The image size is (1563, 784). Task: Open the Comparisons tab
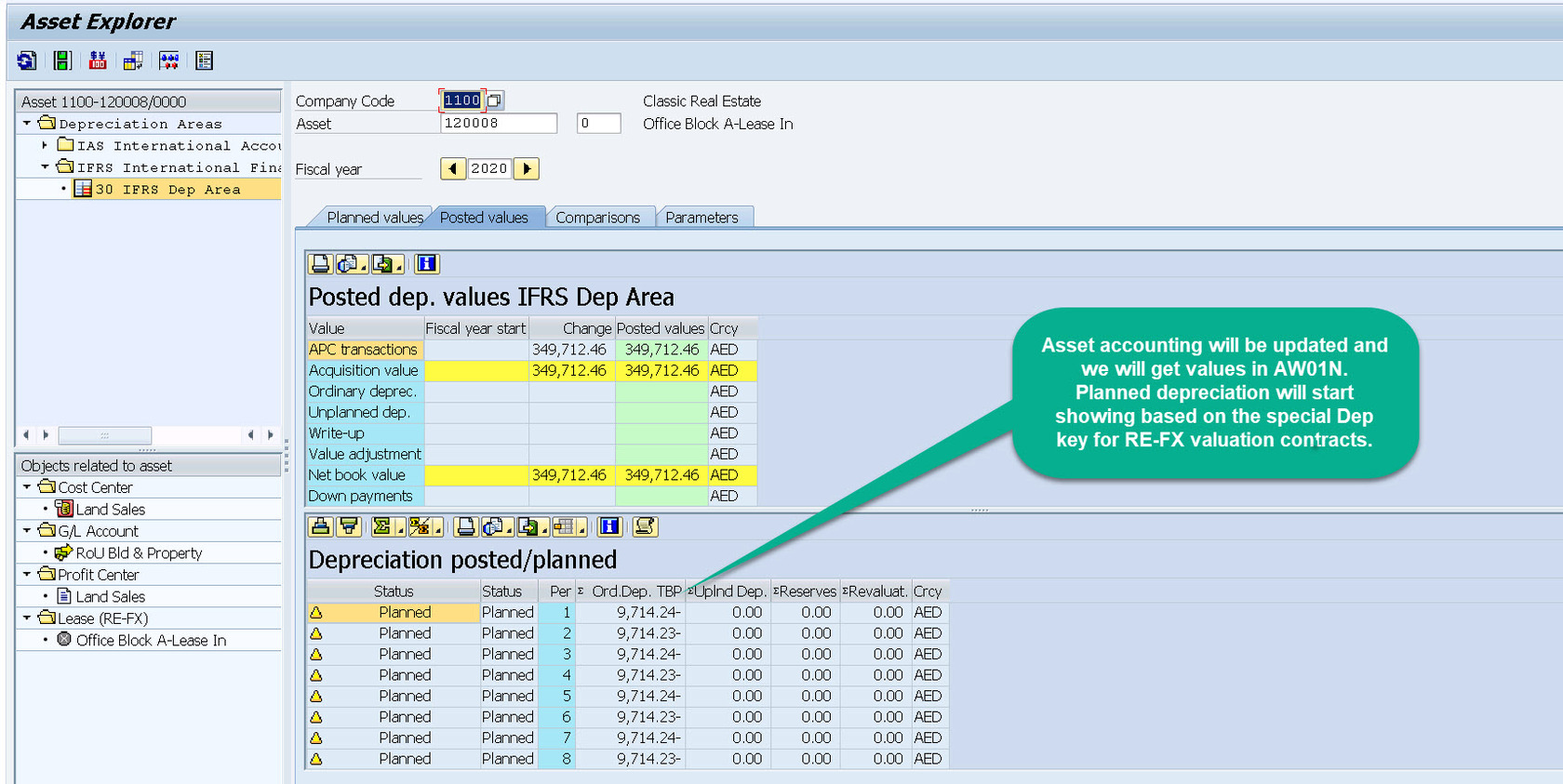point(597,218)
